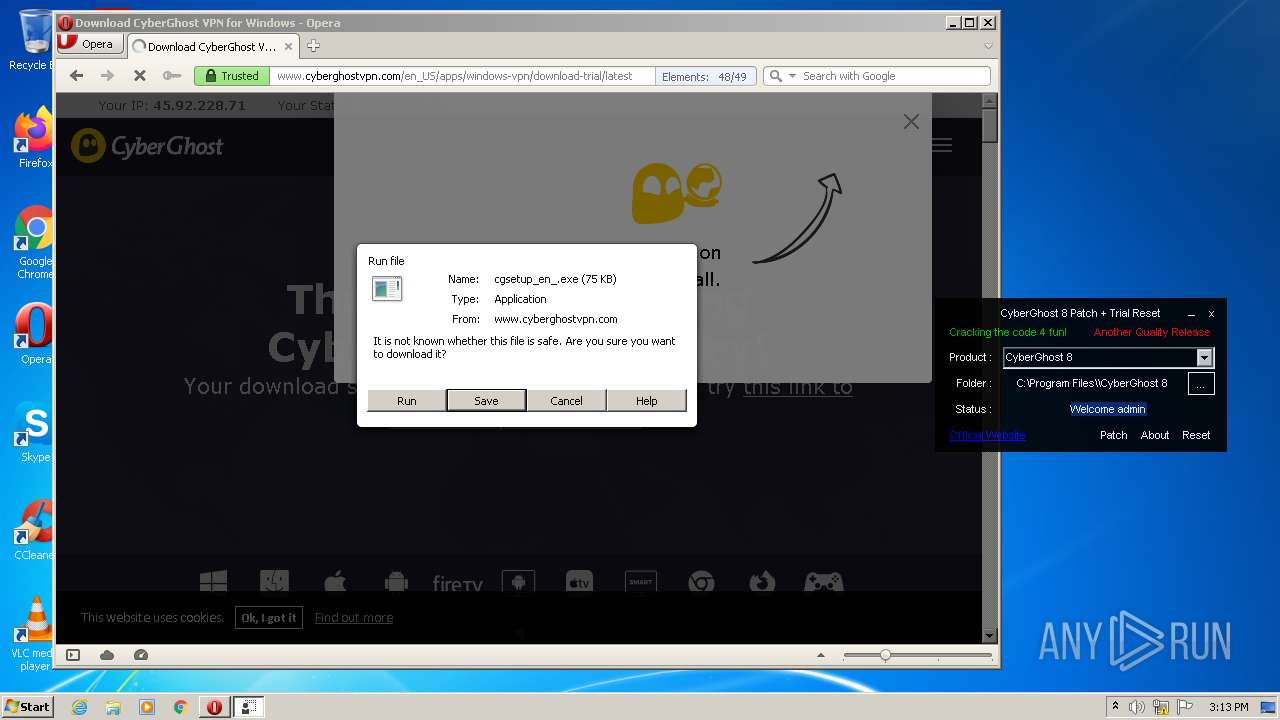Image resolution: width=1280 pixels, height=720 pixels.
Task: Launch Internet Explorer from the taskbar
Action: [80, 707]
